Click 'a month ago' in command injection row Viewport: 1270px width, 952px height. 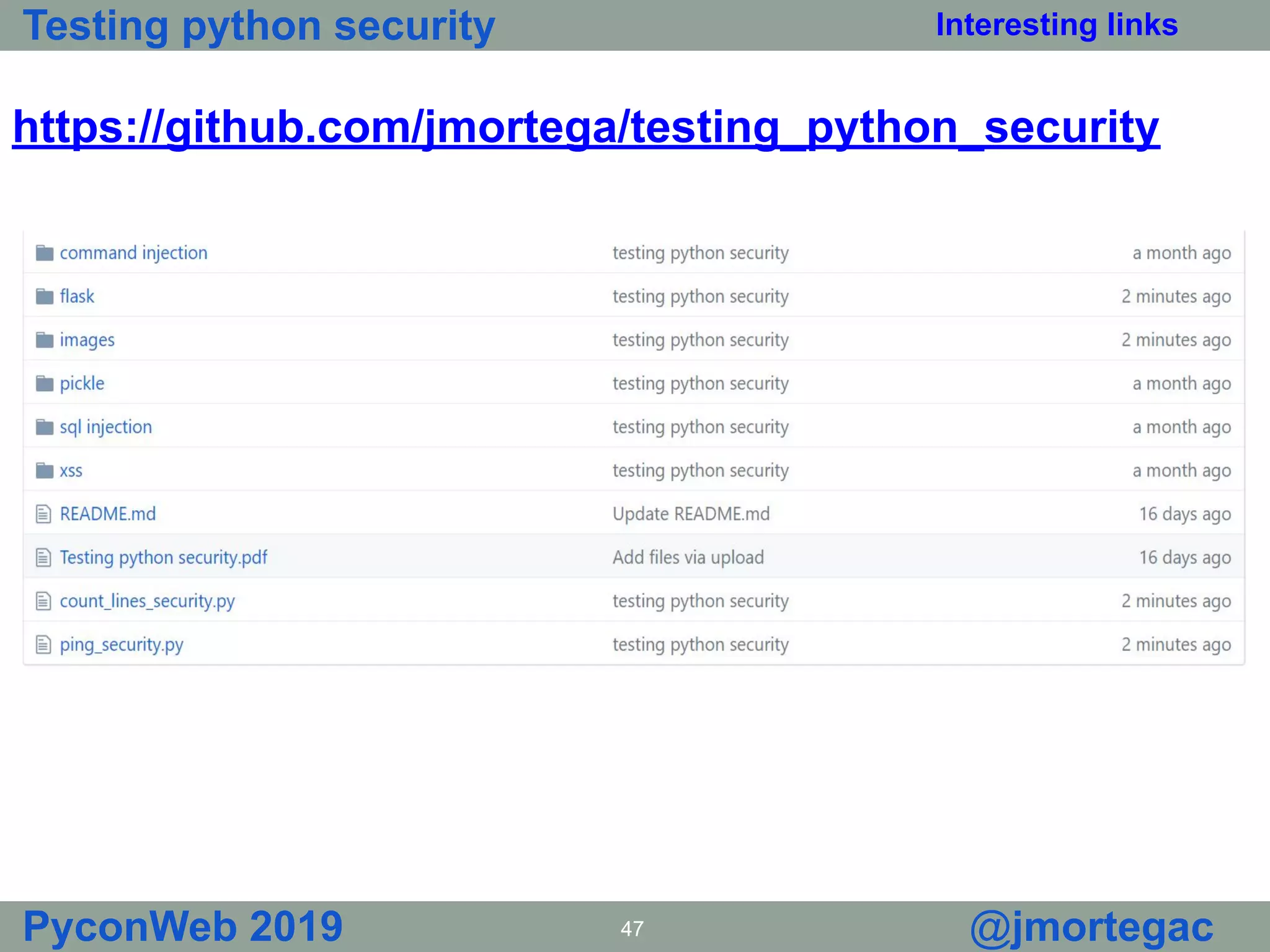coord(1181,253)
